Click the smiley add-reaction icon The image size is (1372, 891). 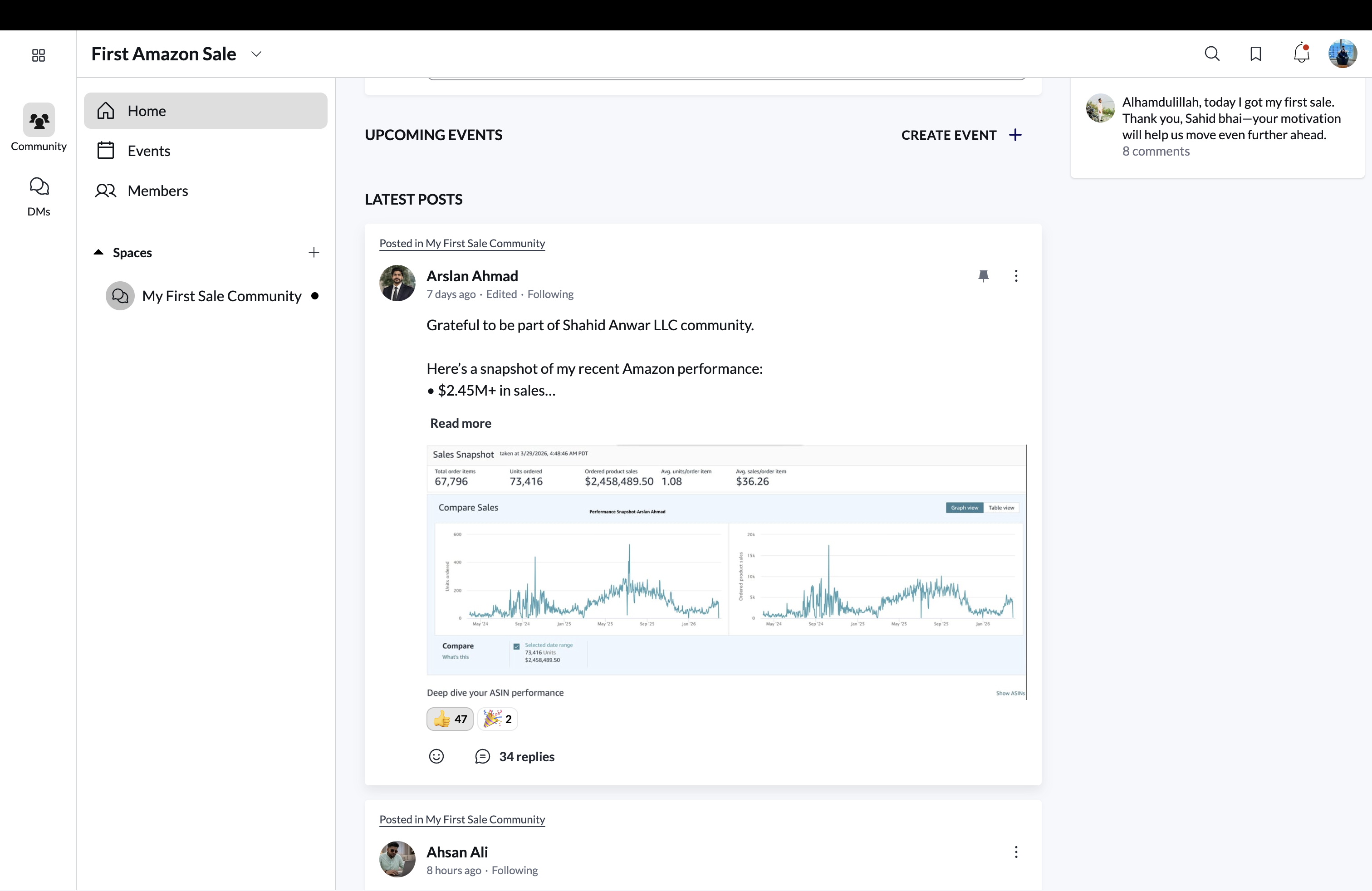click(x=436, y=756)
